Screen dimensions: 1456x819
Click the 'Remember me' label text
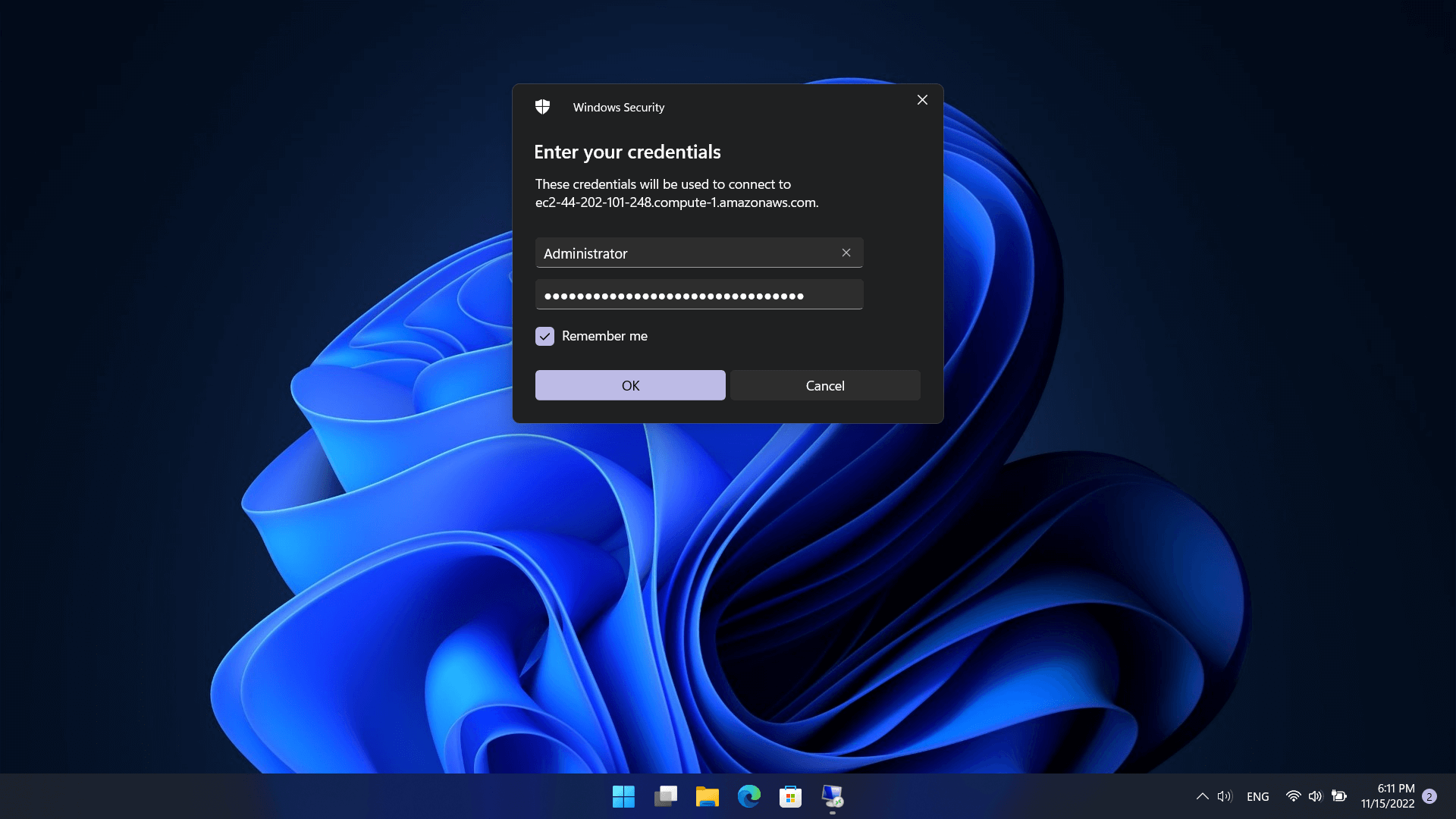pyautogui.click(x=604, y=336)
